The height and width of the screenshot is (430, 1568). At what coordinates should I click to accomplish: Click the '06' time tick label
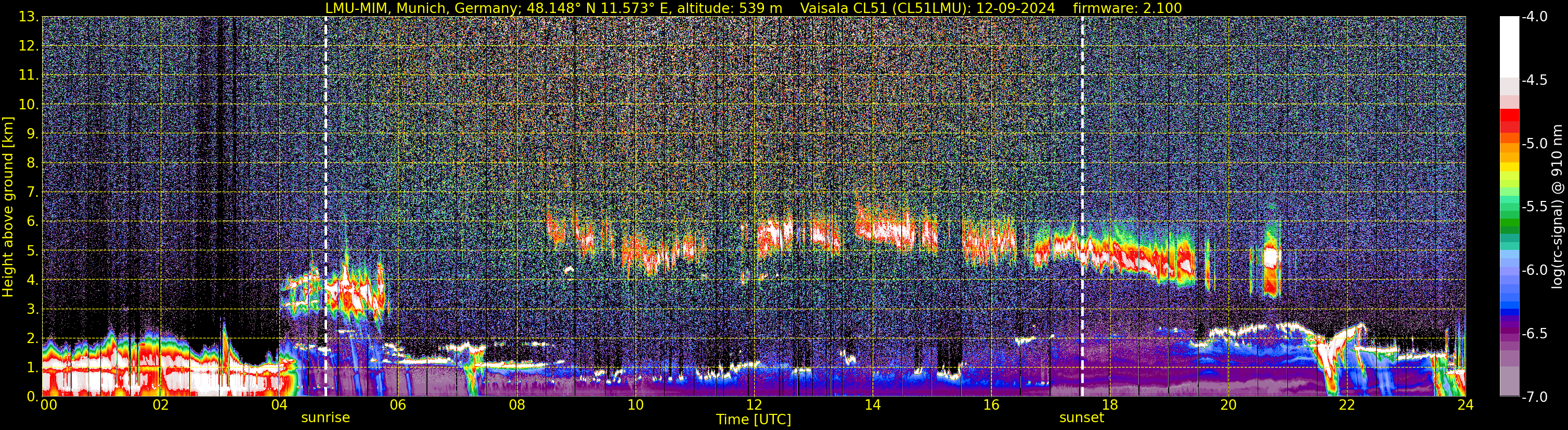(397, 405)
